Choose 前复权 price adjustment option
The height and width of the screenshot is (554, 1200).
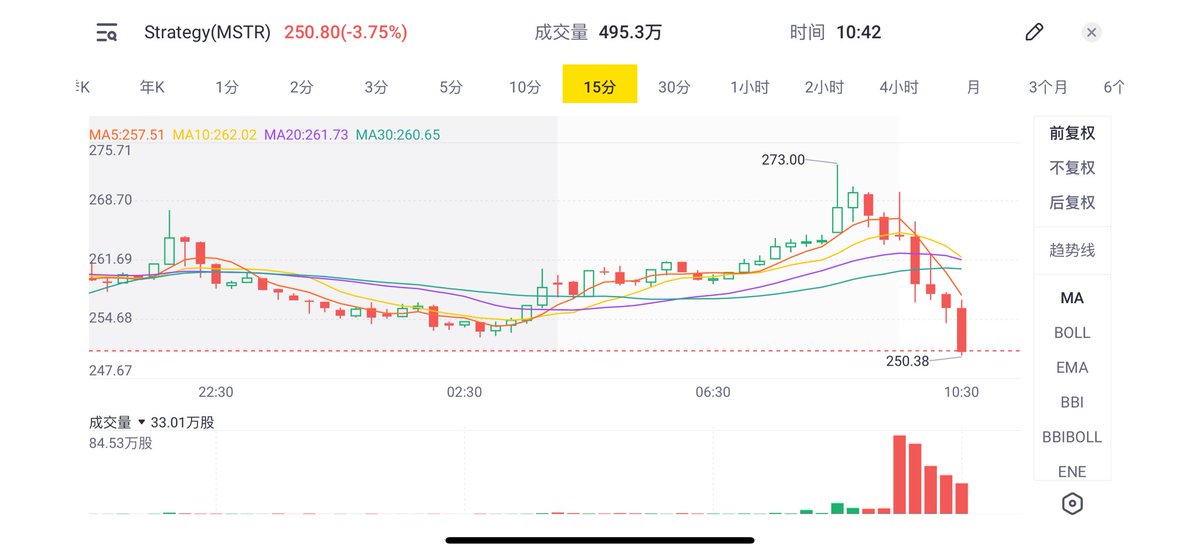click(x=1072, y=133)
